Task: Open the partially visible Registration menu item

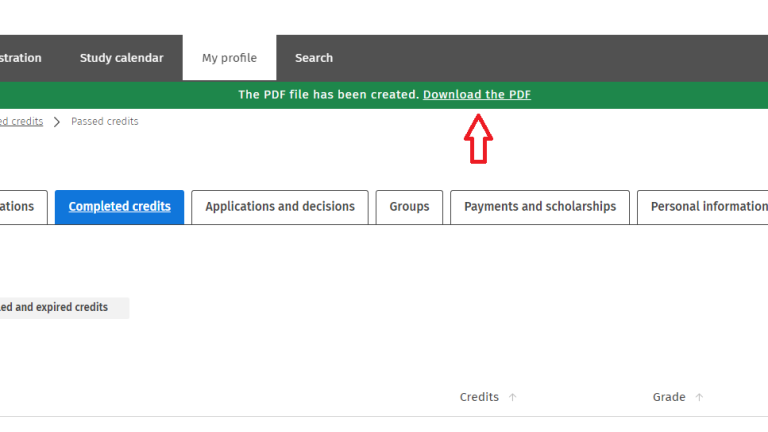Action: click(21, 58)
